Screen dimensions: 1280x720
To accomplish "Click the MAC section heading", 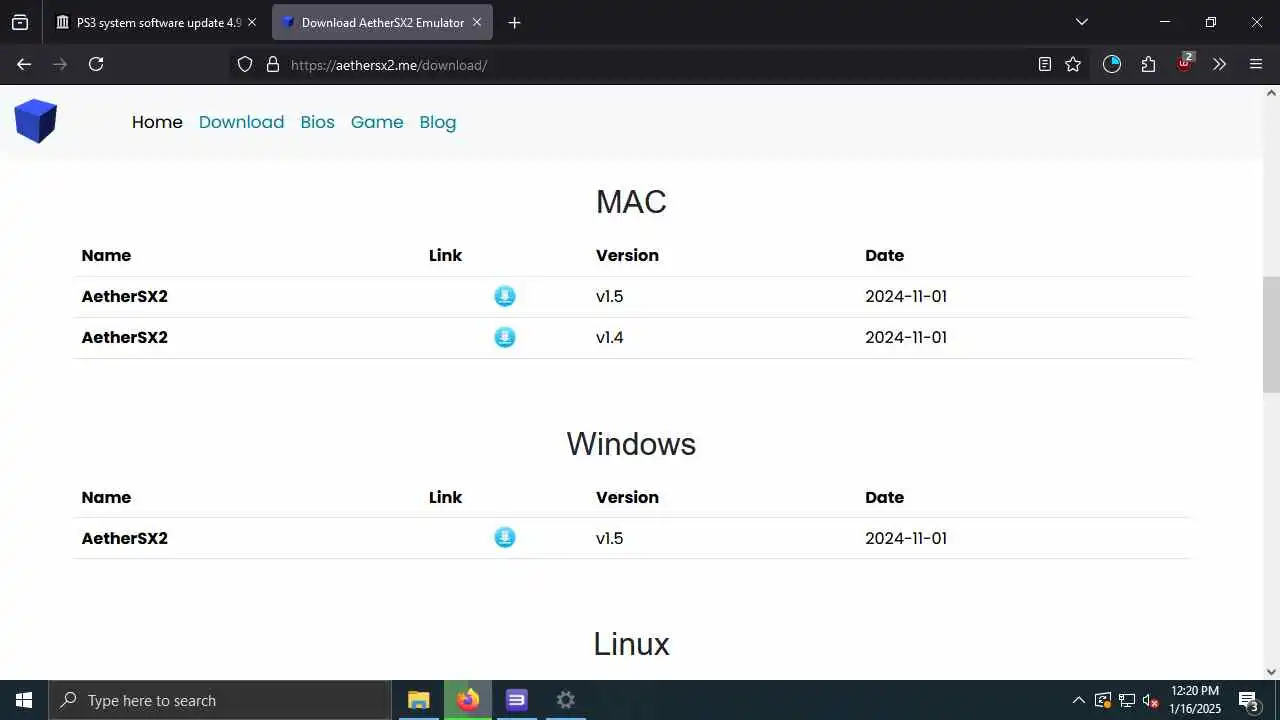I will tap(631, 202).
